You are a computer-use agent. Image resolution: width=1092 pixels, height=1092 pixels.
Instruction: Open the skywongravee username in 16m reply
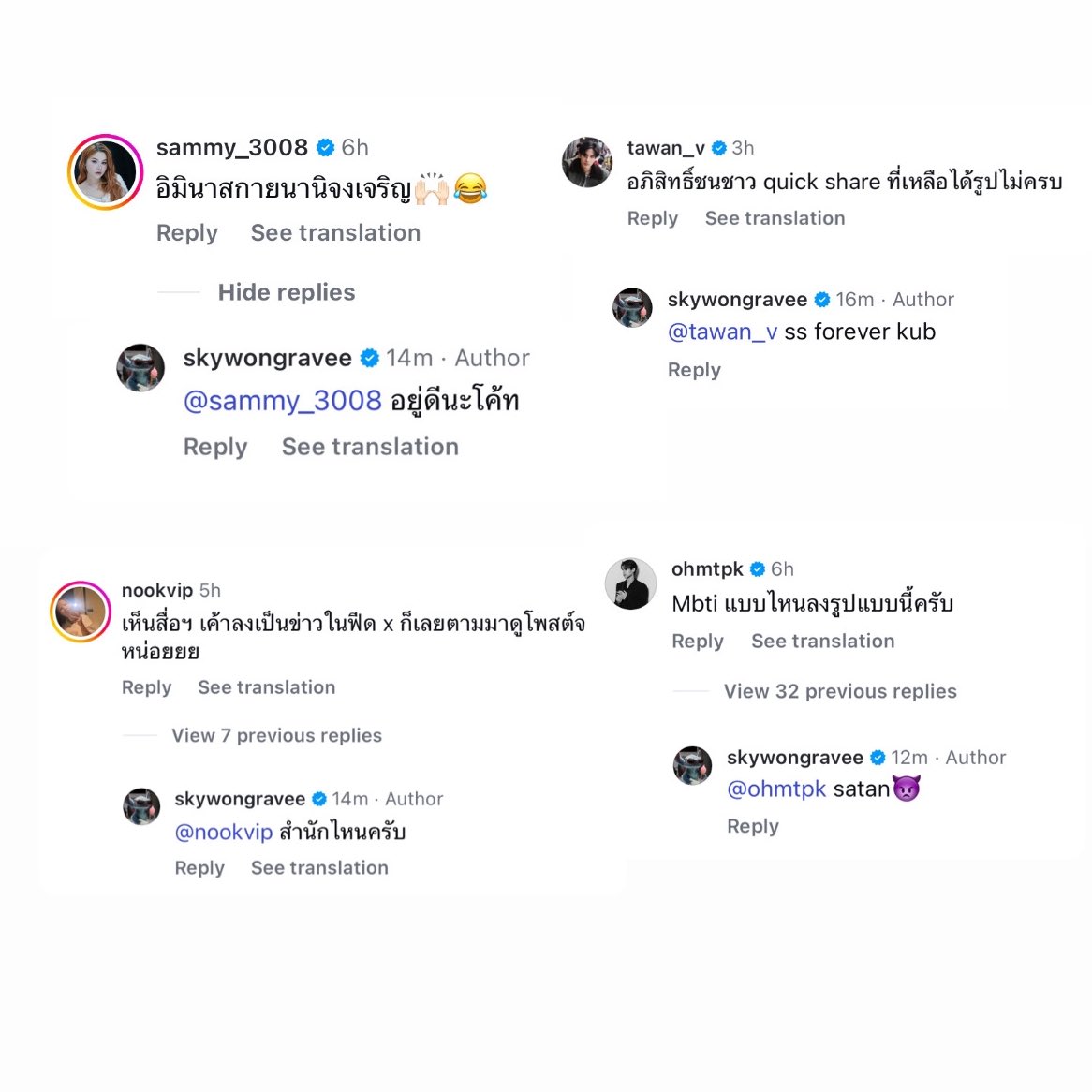(737, 300)
